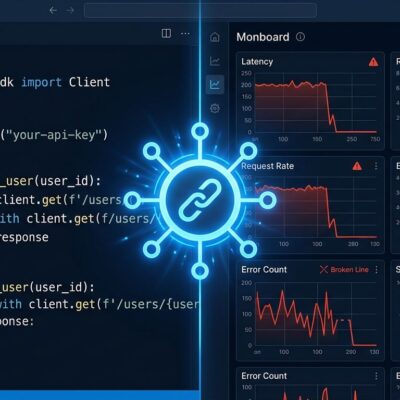Viewport: 400px width, 400px height.
Task: Click the glowing chain link center icon
Action: (200, 200)
